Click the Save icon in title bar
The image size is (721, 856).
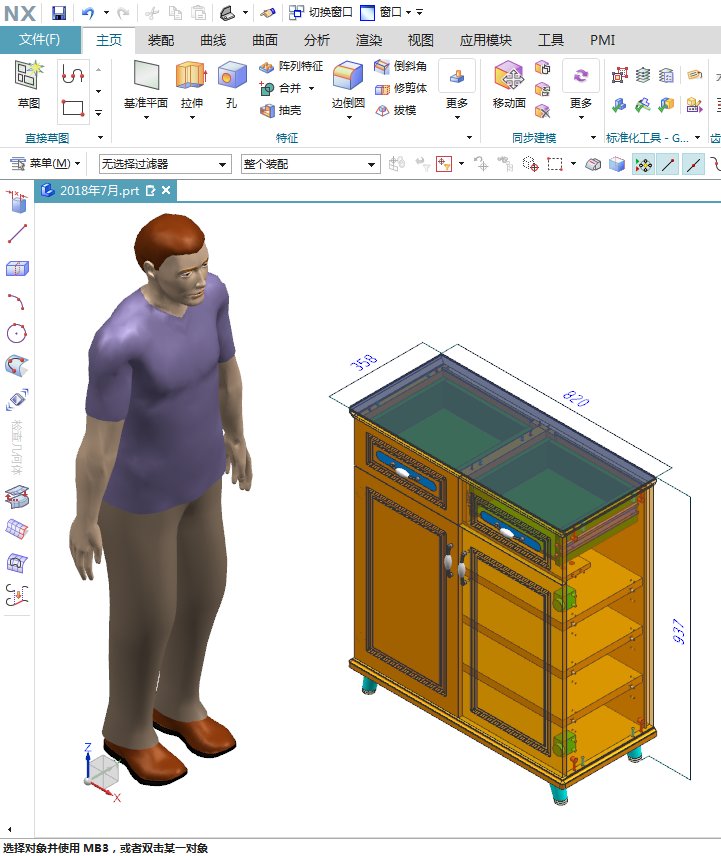click(59, 12)
